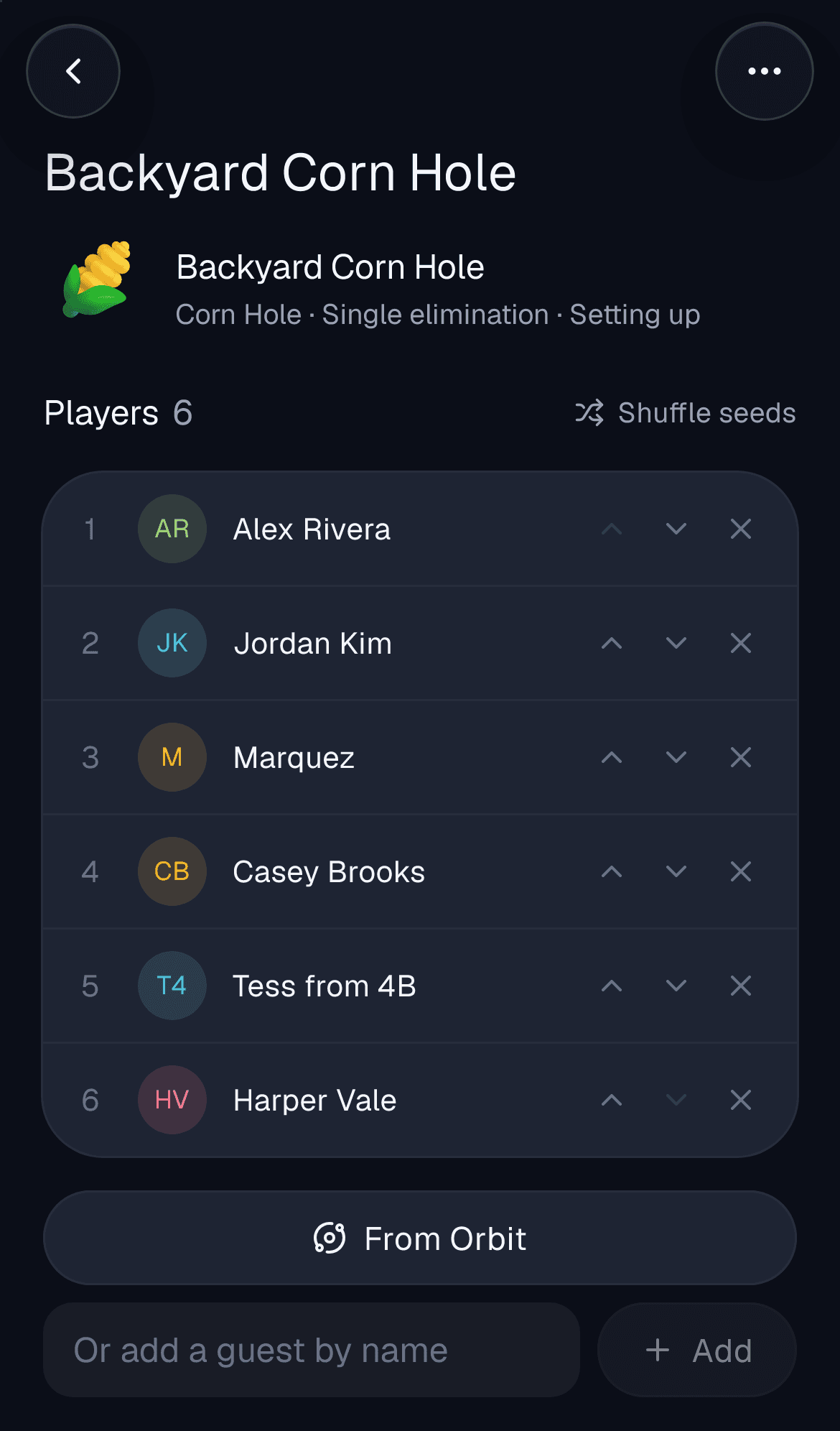Viewport: 840px width, 1431px height.
Task: Select the HV avatar for Harper Vale
Action: (x=172, y=1101)
